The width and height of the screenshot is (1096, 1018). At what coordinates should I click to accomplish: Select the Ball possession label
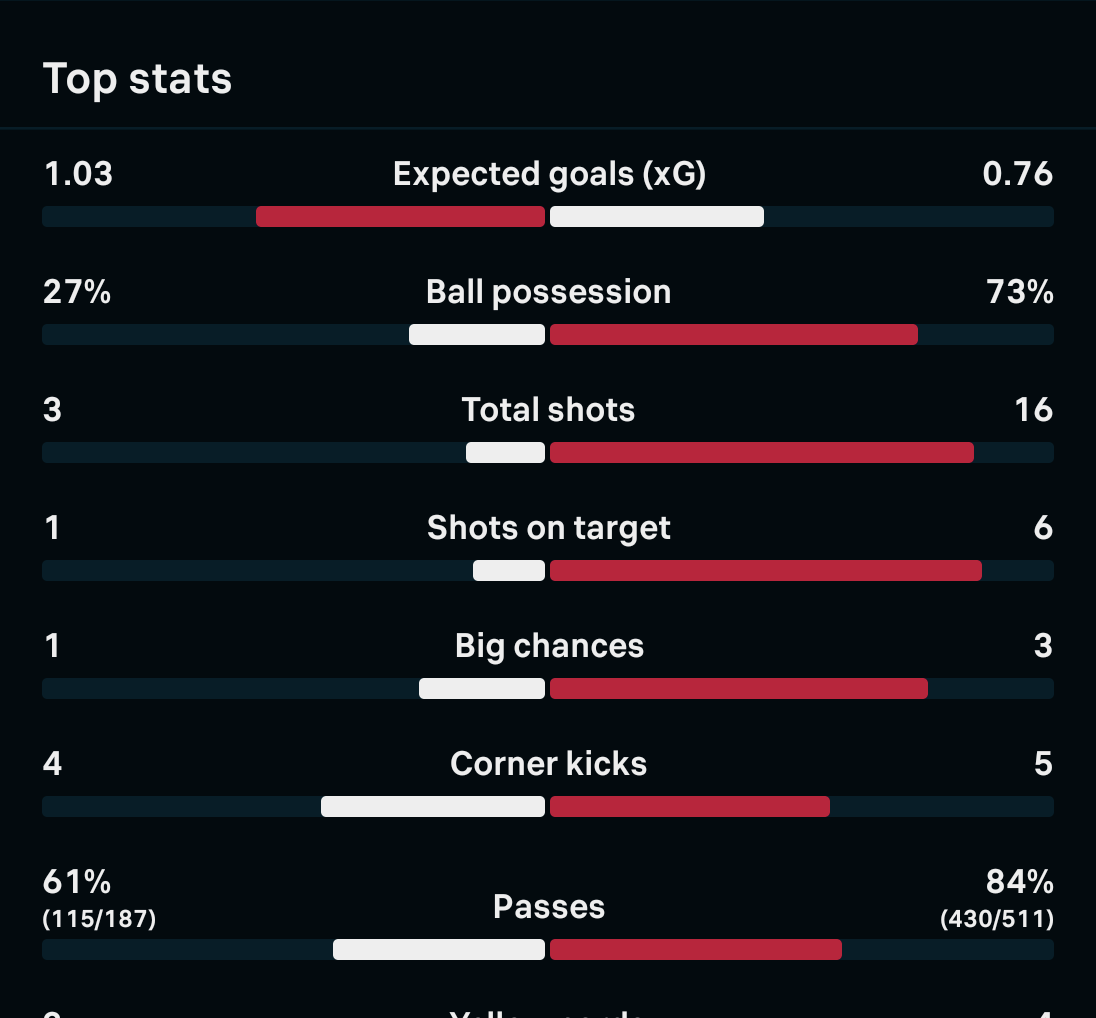(548, 292)
